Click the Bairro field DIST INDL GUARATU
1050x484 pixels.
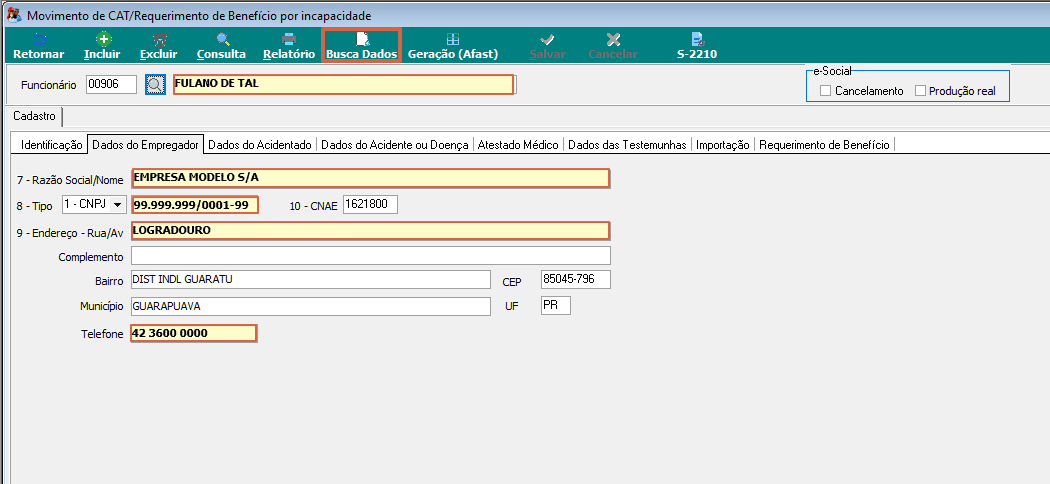311,279
